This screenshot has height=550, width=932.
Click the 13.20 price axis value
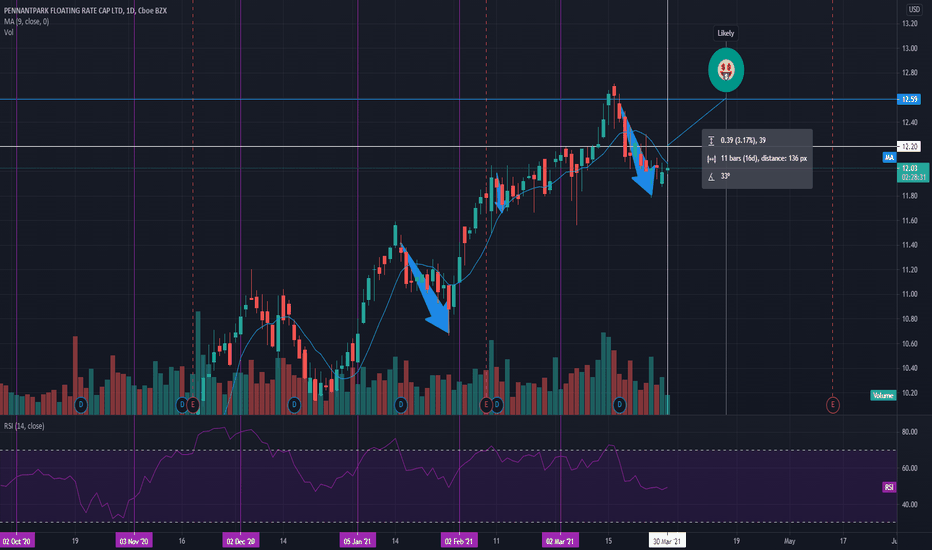909,24
